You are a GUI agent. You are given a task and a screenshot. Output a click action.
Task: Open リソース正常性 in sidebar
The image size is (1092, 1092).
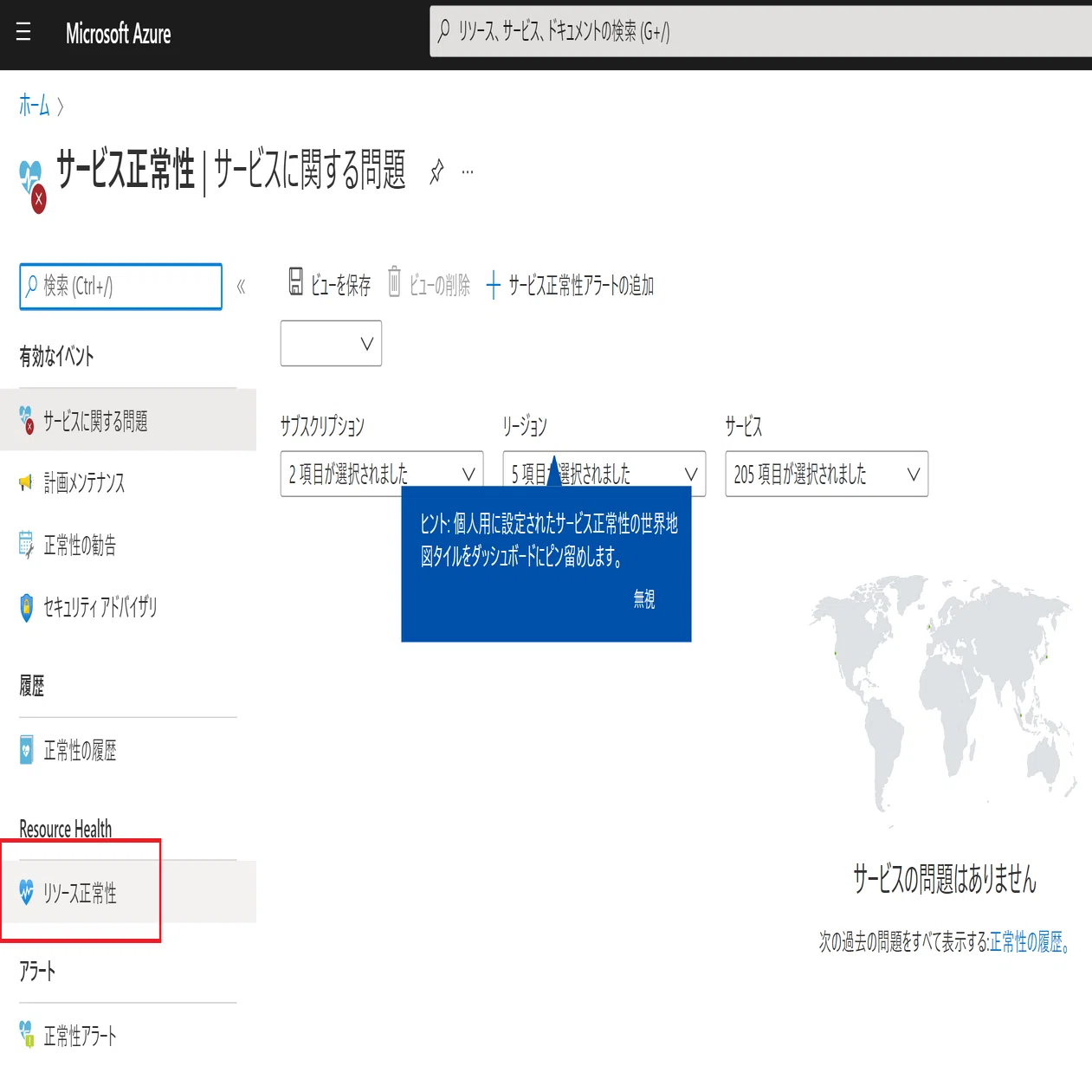pyautogui.click(x=128, y=892)
